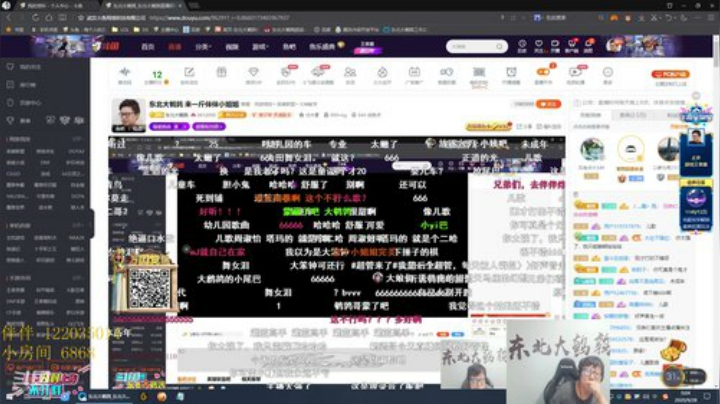Click the streamer's profile avatar thumbnail
Image resolution: width=720 pixels, height=404 pixels.
tap(128, 115)
